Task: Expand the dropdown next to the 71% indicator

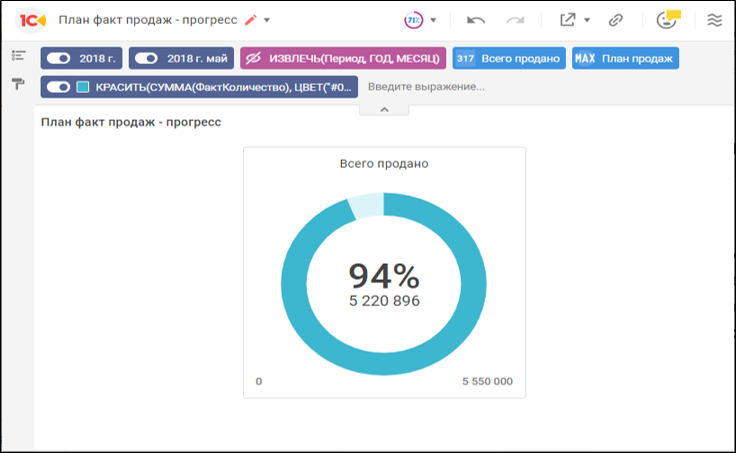Action: point(433,20)
